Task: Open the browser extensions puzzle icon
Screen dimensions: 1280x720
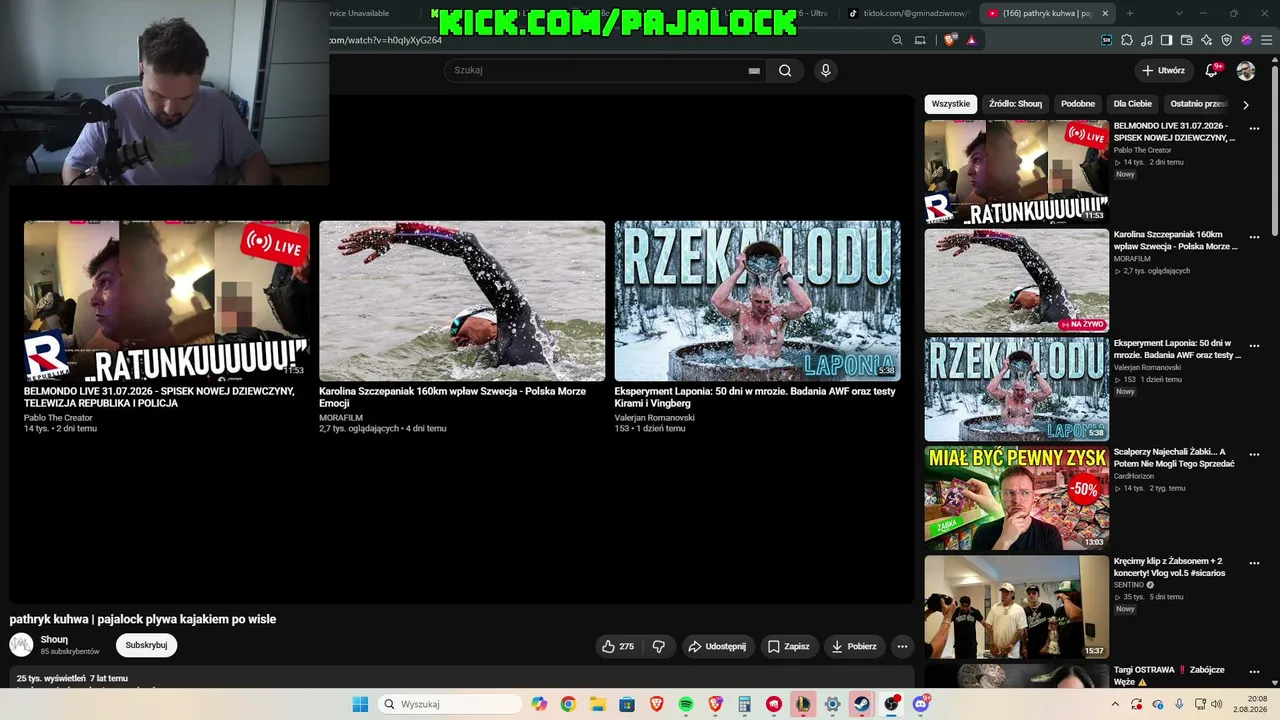Action: (x=1127, y=40)
